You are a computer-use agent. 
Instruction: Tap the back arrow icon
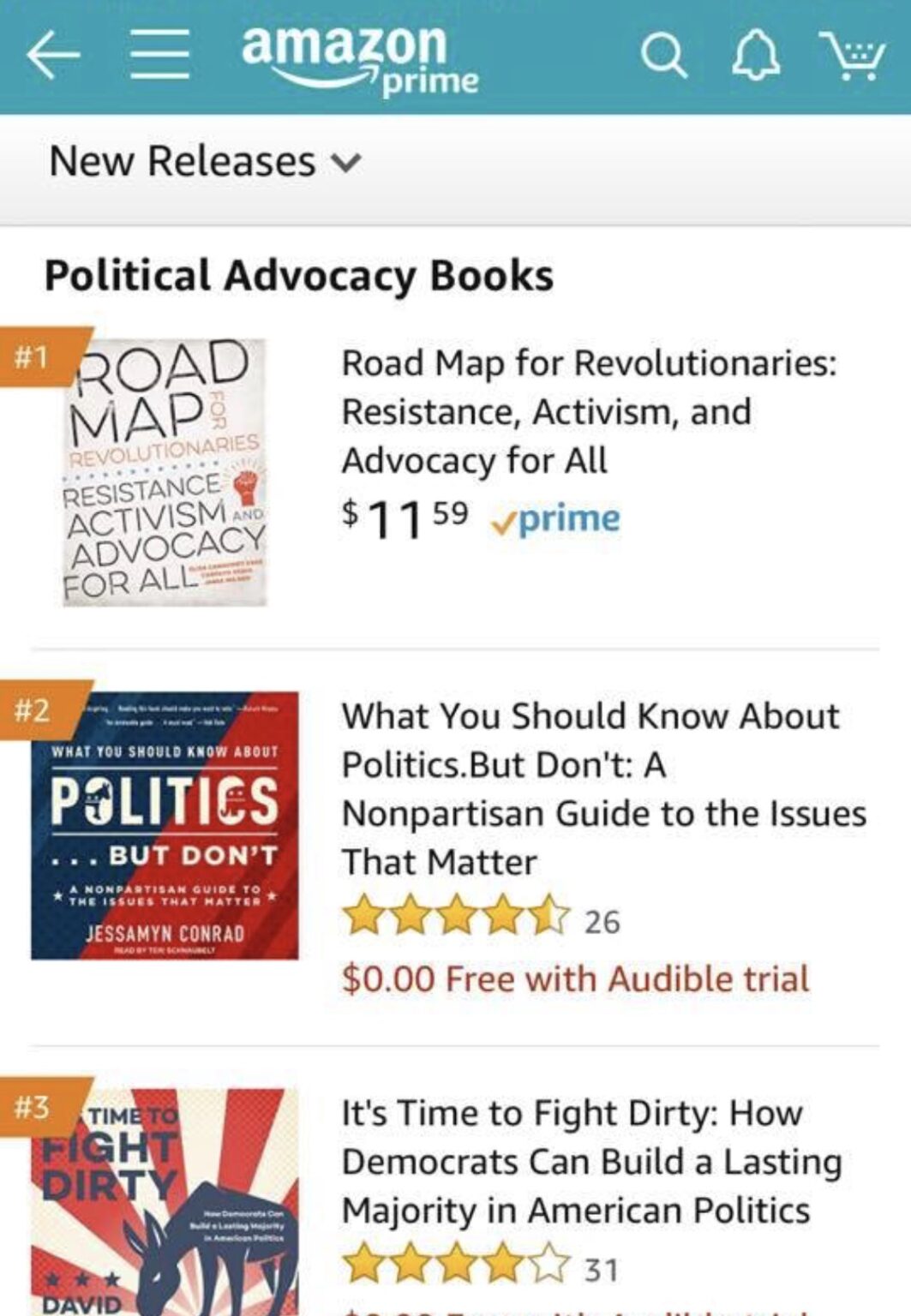(x=53, y=57)
